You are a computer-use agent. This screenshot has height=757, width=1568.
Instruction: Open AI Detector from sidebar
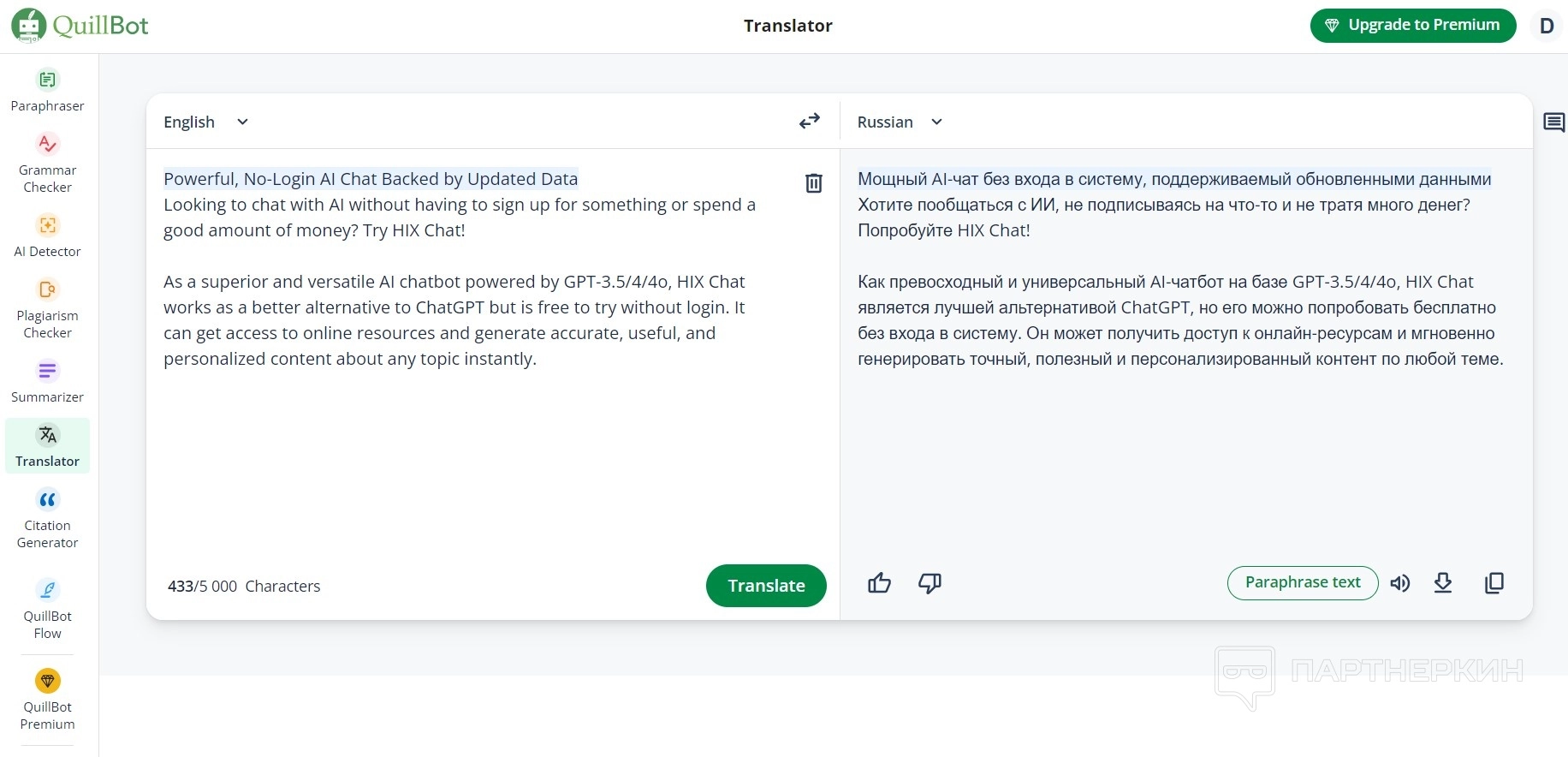tap(48, 235)
